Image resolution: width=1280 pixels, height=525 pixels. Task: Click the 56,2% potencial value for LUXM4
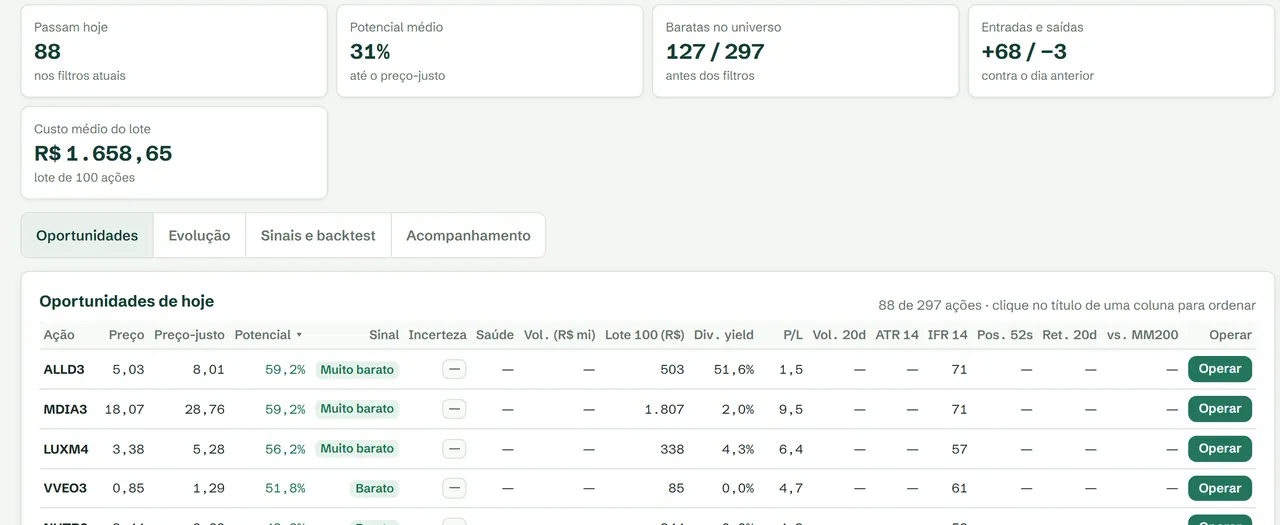point(285,449)
